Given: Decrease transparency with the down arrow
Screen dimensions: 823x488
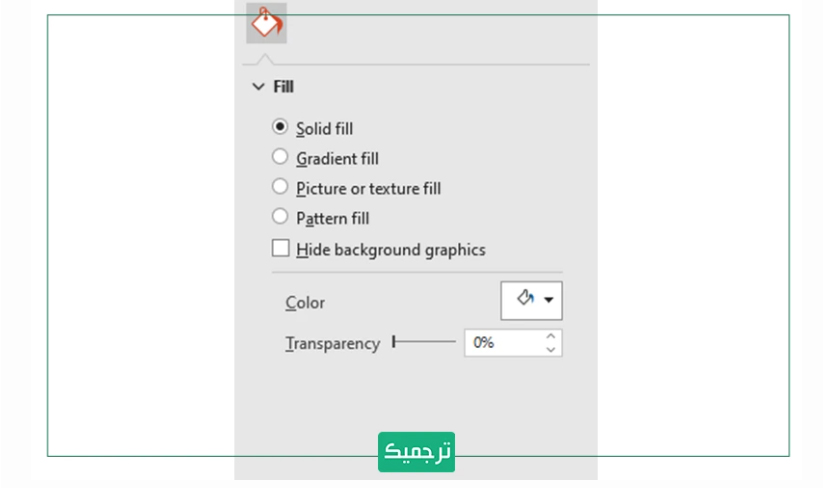Looking at the screenshot, I should 551,349.
